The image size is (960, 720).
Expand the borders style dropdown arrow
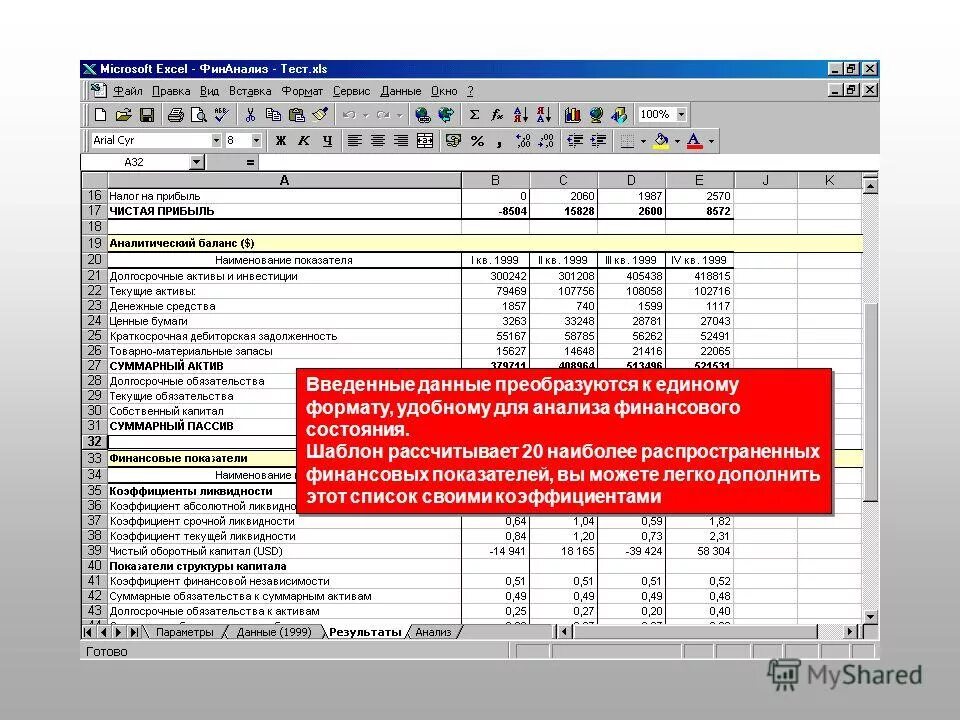pyautogui.click(x=643, y=141)
